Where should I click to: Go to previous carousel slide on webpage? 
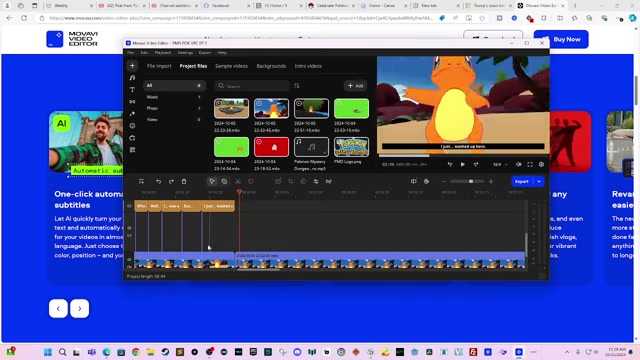(58, 309)
